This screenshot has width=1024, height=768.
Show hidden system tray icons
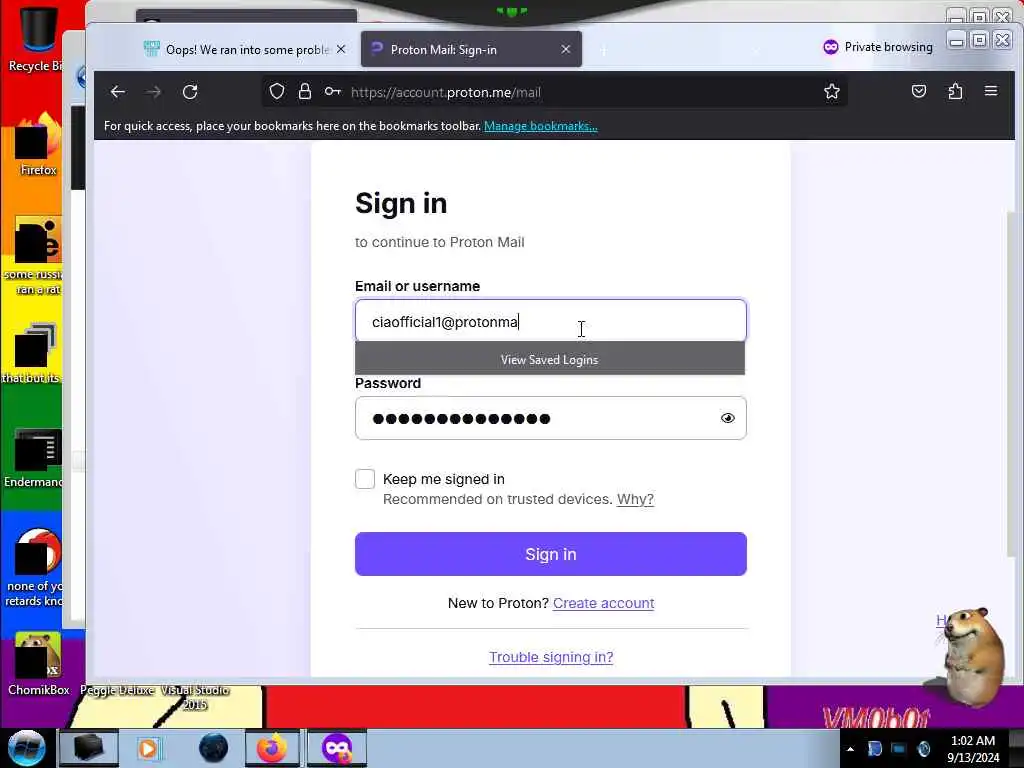[x=850, y=749]
